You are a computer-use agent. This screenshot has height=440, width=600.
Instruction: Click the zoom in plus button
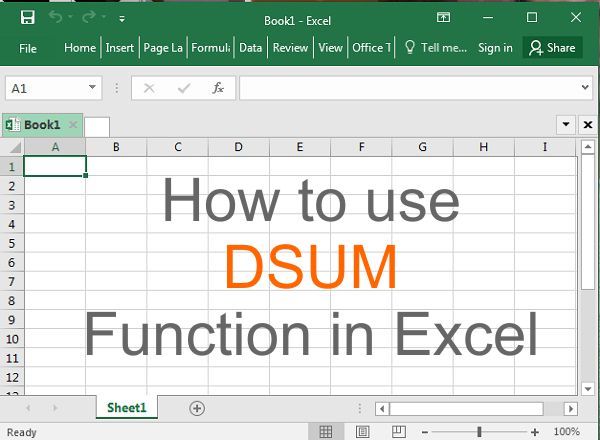coord(535,432)
